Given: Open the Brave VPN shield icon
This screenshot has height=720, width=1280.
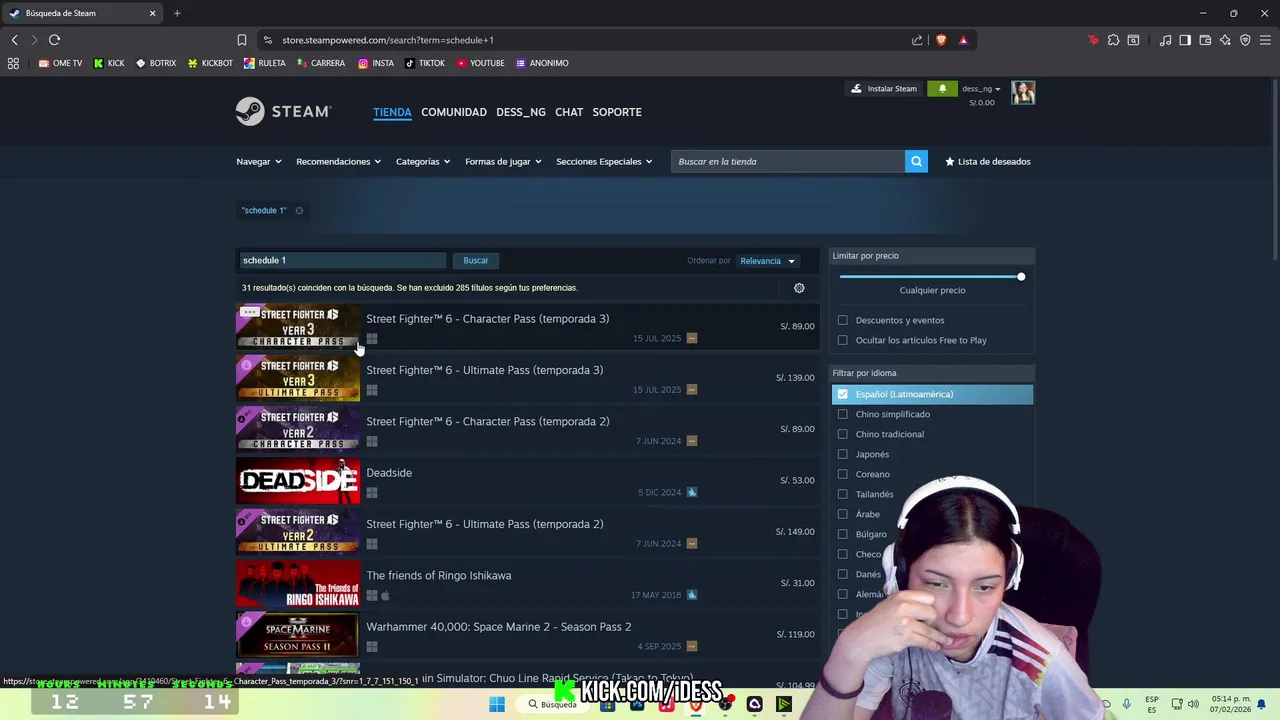Looking at the screenshot, I should coord(1245,40).
